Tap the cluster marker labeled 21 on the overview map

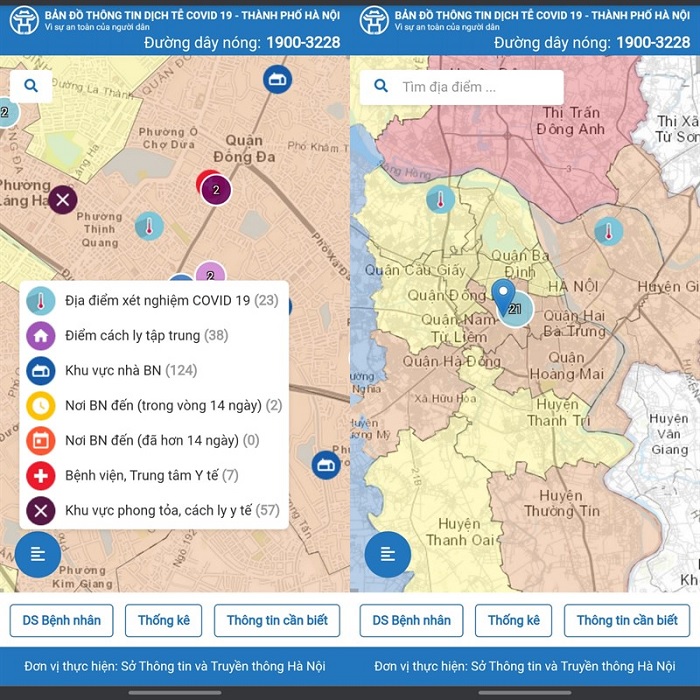tap(518, 311)
